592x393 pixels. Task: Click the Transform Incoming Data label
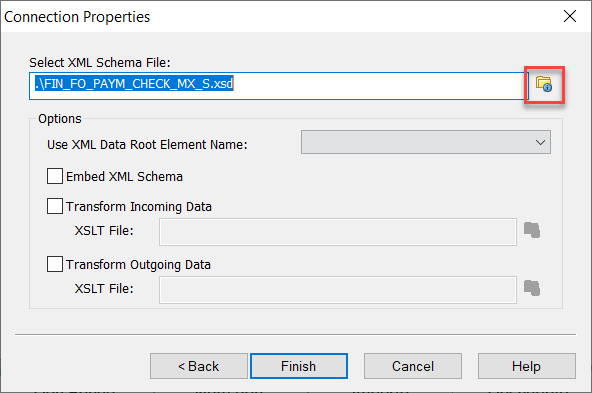(139, 207)
